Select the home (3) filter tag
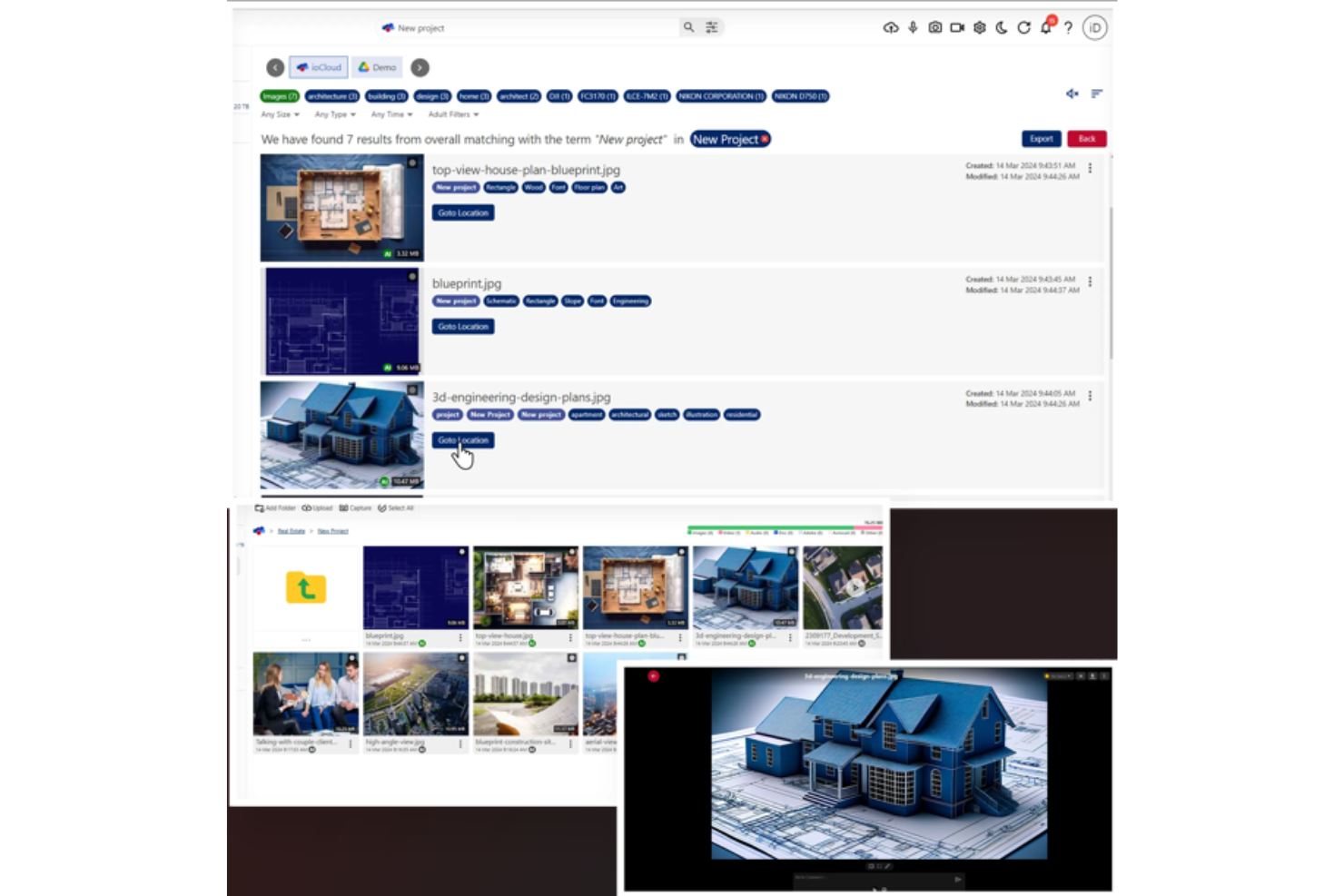 pyautogui.click(x=474, y=96)
